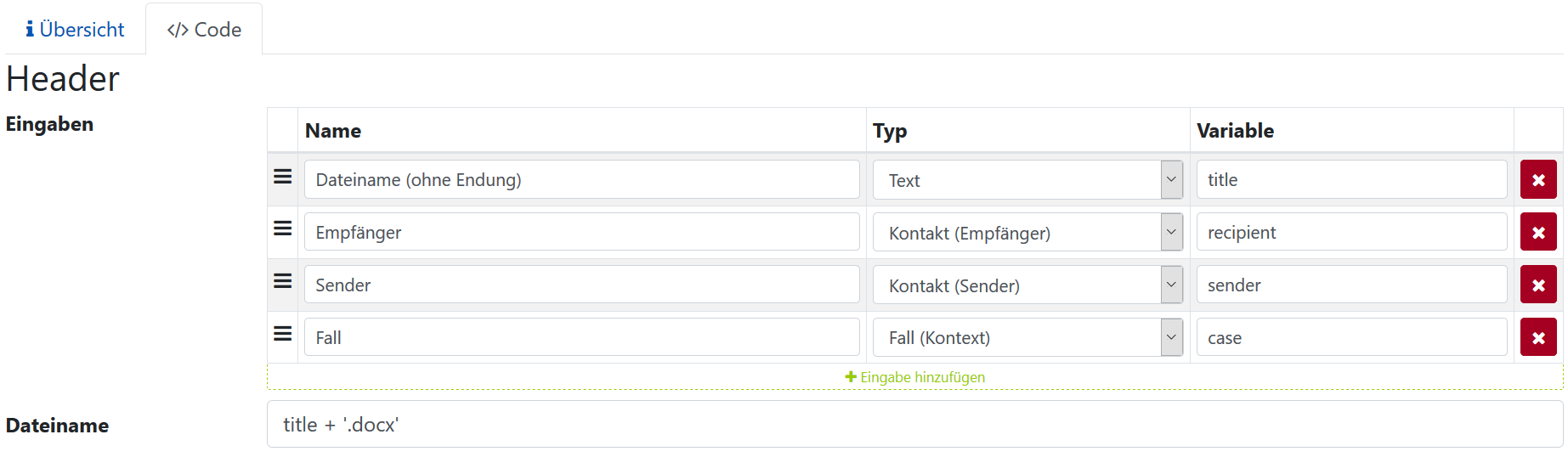Click the Dateiname expression field
Image resolution: width=1568 pixels, height=457 pixels.
[x=915, y=424]
